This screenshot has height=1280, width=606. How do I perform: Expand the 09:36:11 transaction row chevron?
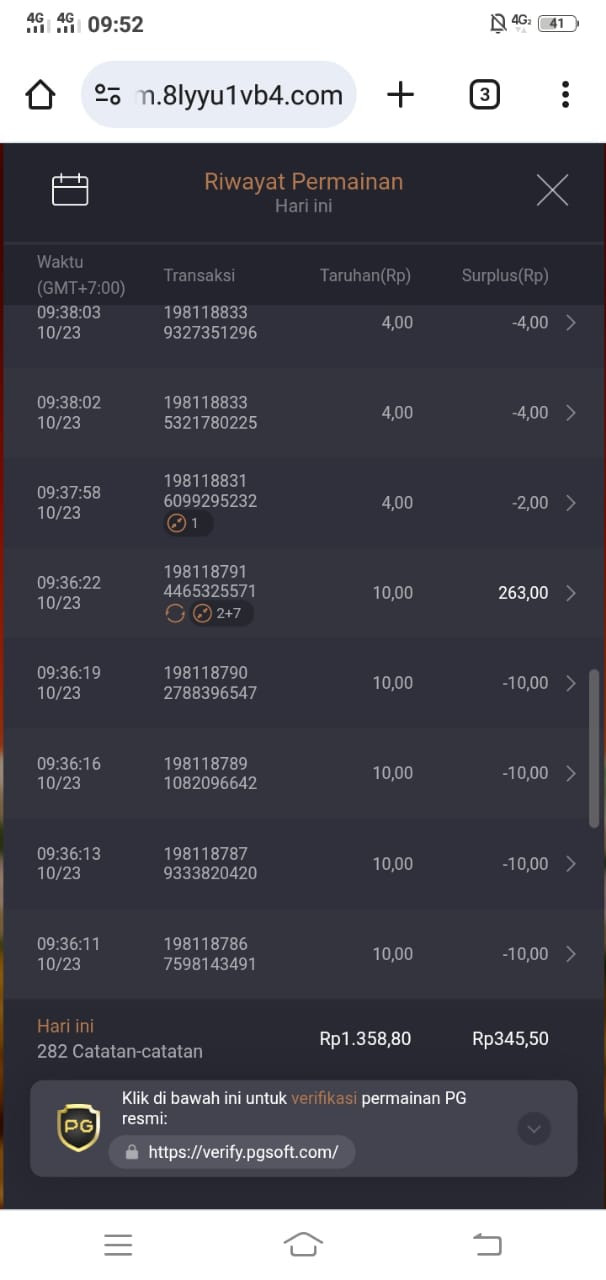(x=571, y=954)
